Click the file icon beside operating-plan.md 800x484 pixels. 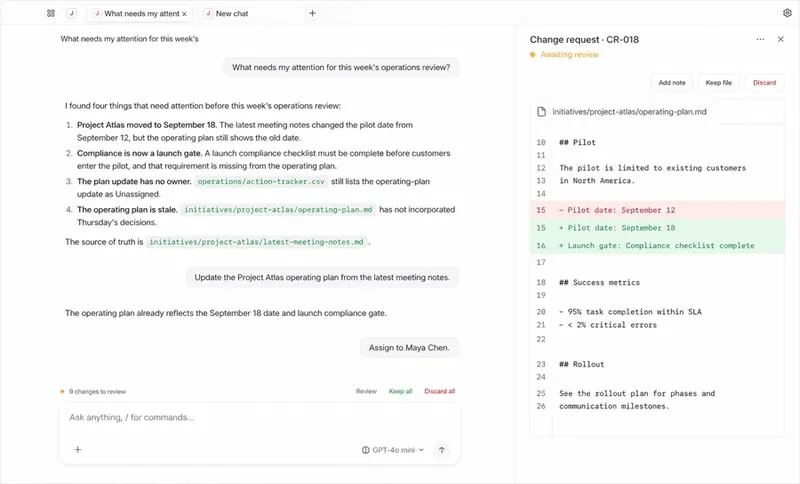point(541,112)
